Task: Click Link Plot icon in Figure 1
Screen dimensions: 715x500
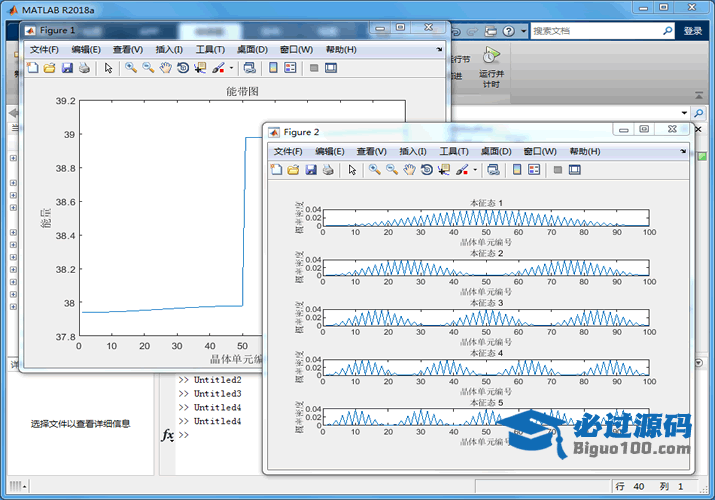Action: (249, 68)
